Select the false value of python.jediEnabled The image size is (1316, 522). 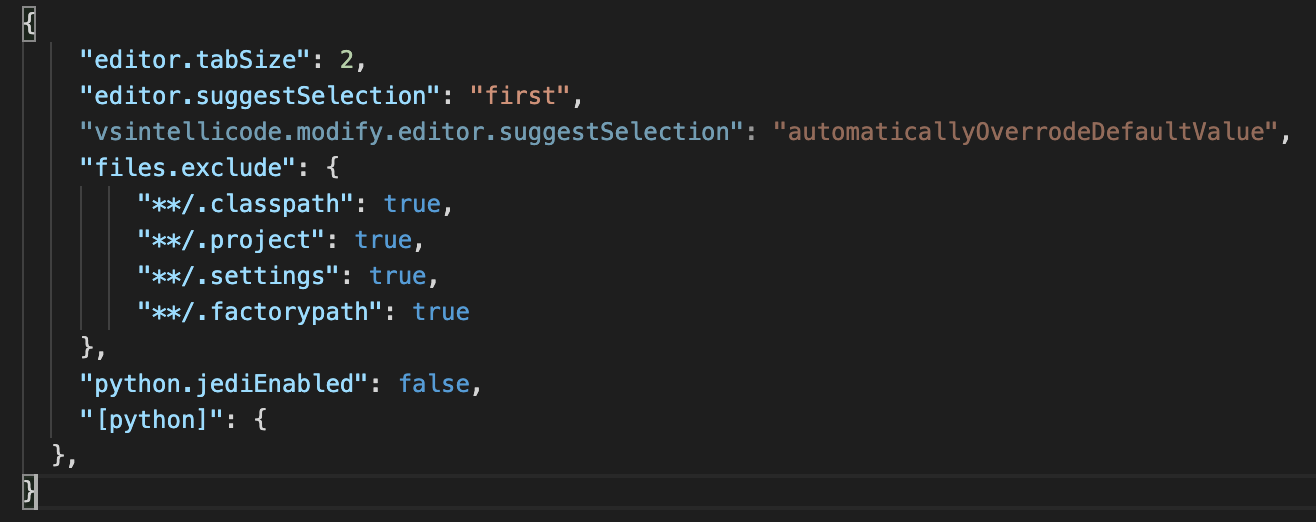pyautogui.click(x=434, y=384)
